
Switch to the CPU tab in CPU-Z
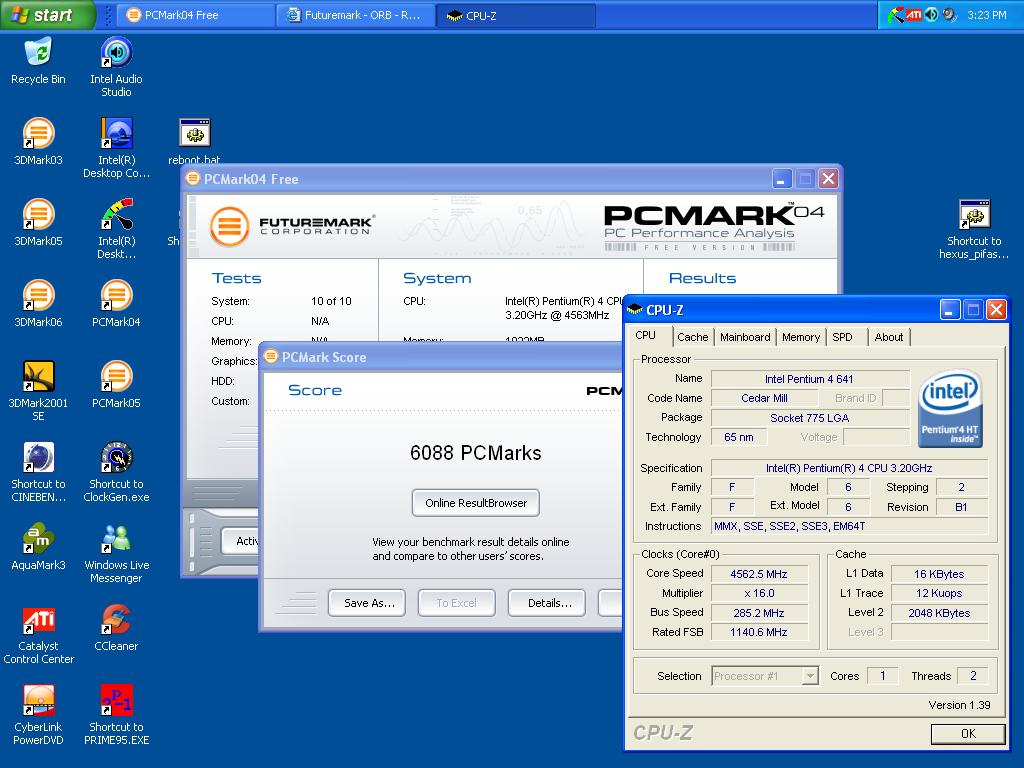[x=645, y=336]
